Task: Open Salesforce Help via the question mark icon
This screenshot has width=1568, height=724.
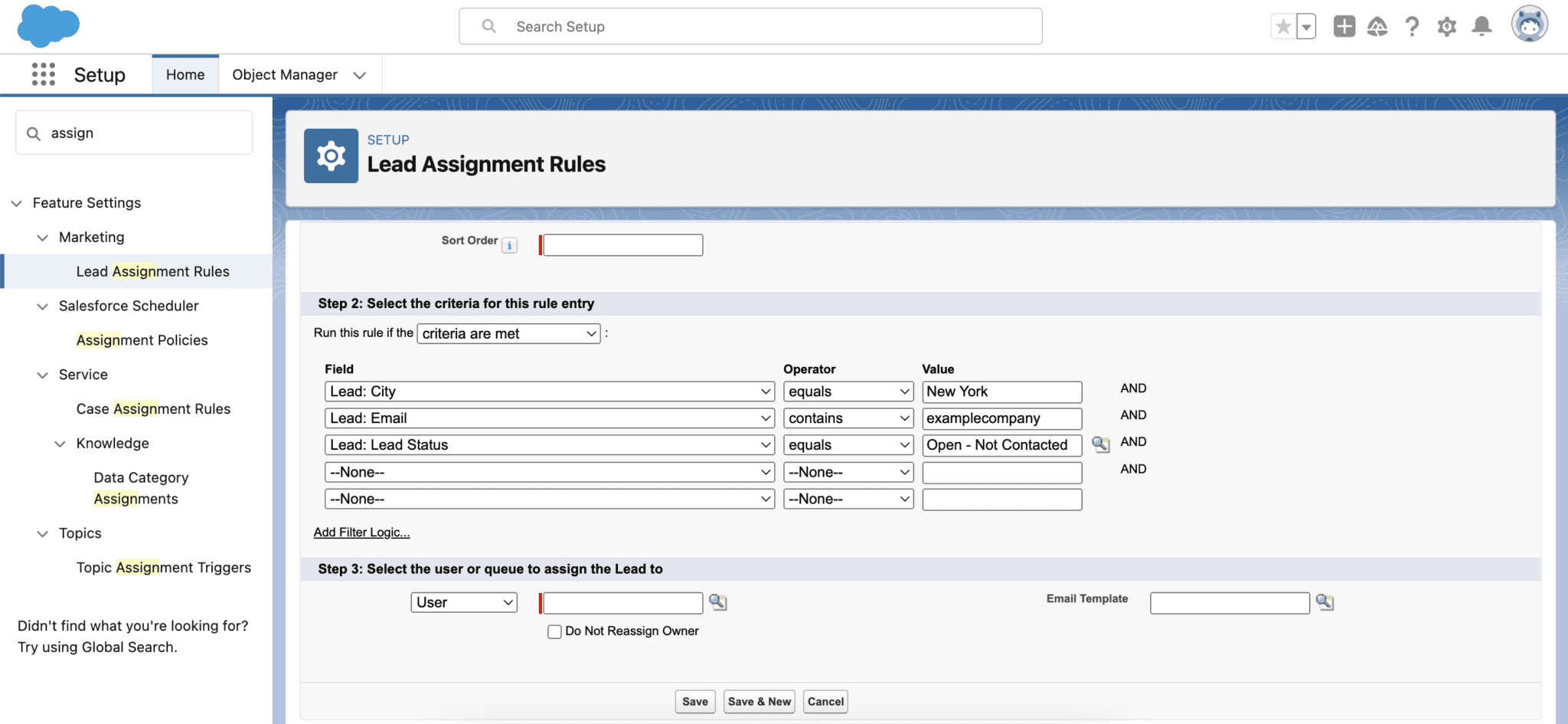Action: pyautogui.click(x=1413, y=25)
